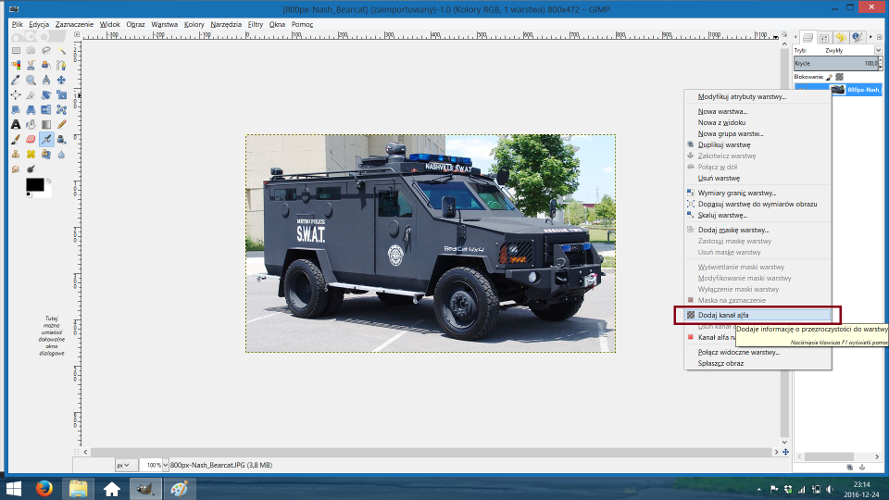Choose Dodaj kanał alfa from context menu
The width and height of the screenshot is (889, 500).
(757, 315)
